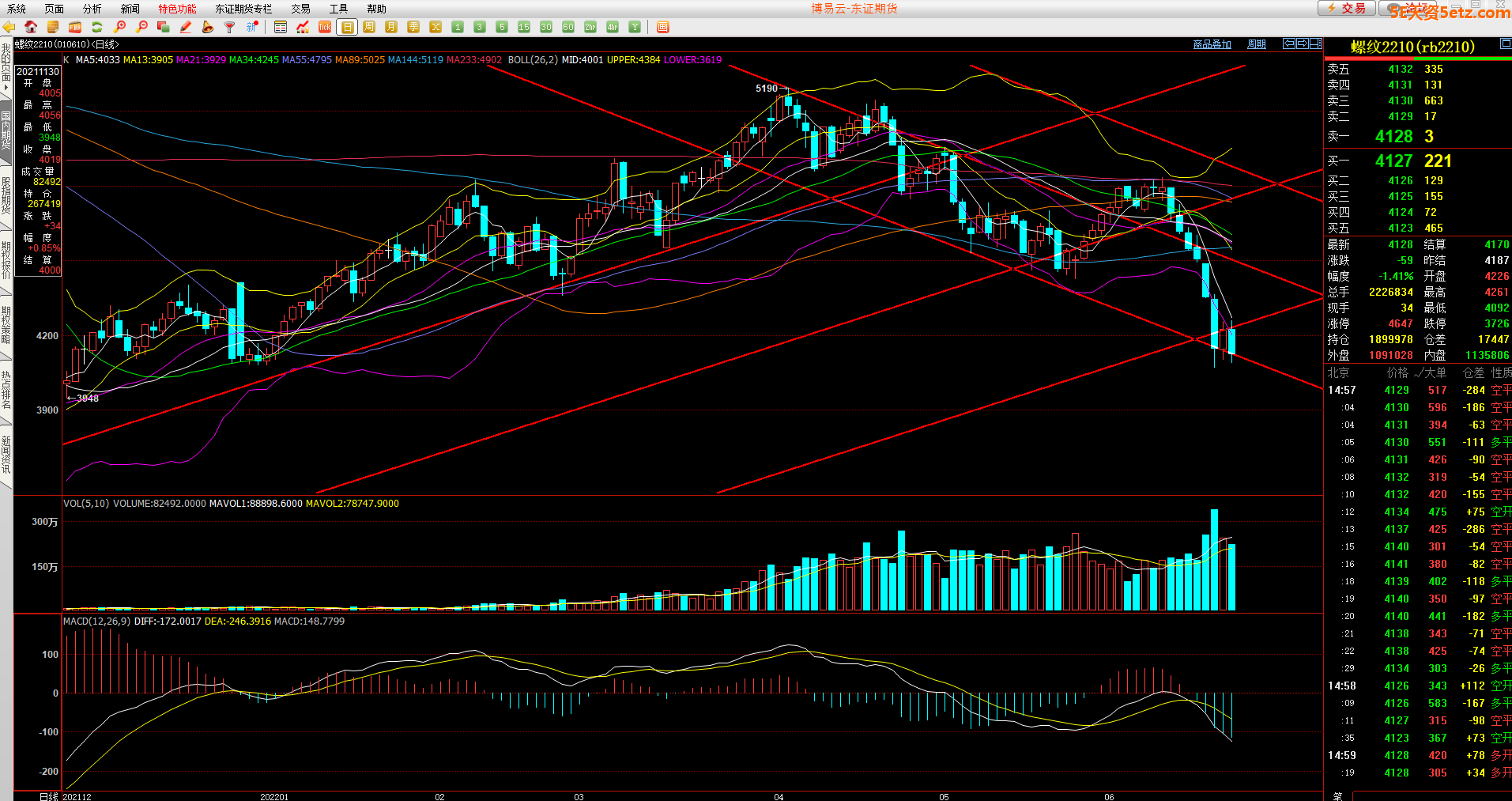Click the next contract right arrow icon

[x=1302, y=43]
